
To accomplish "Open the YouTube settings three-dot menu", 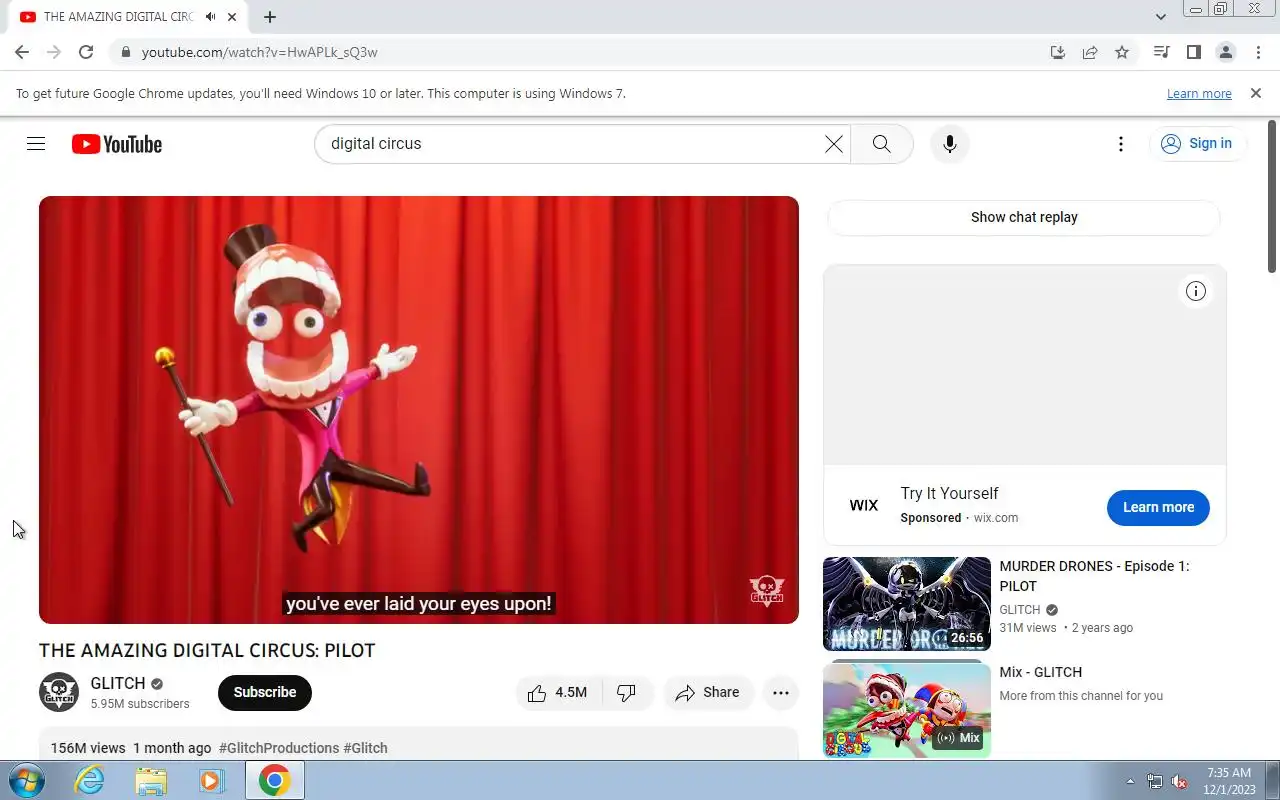I will (x=1121, y=144).
